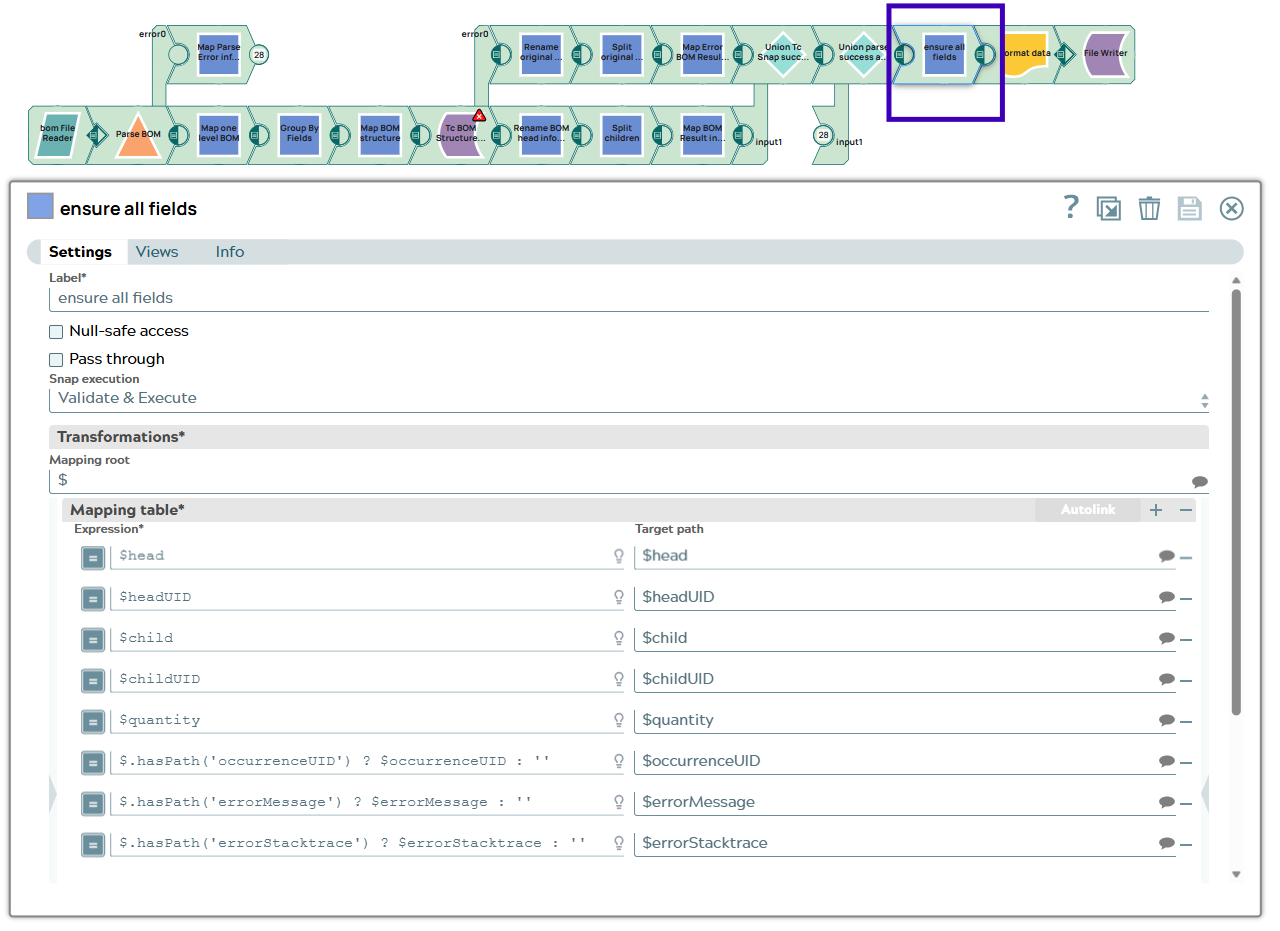Select the Map Error BOM Result snap
The width and height of the screenshot is (1280, 931).
(x=703, y=53)
